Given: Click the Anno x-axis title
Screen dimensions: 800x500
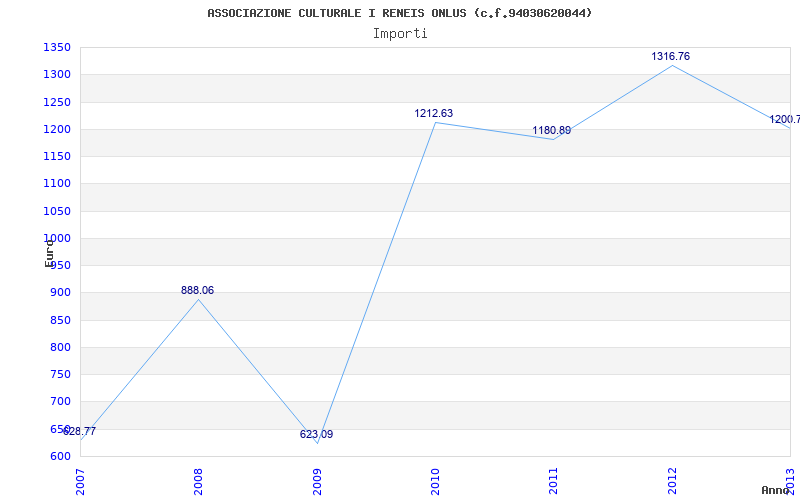Looking at the screenshot, I should pyautogui.click(x=778, y=491).
